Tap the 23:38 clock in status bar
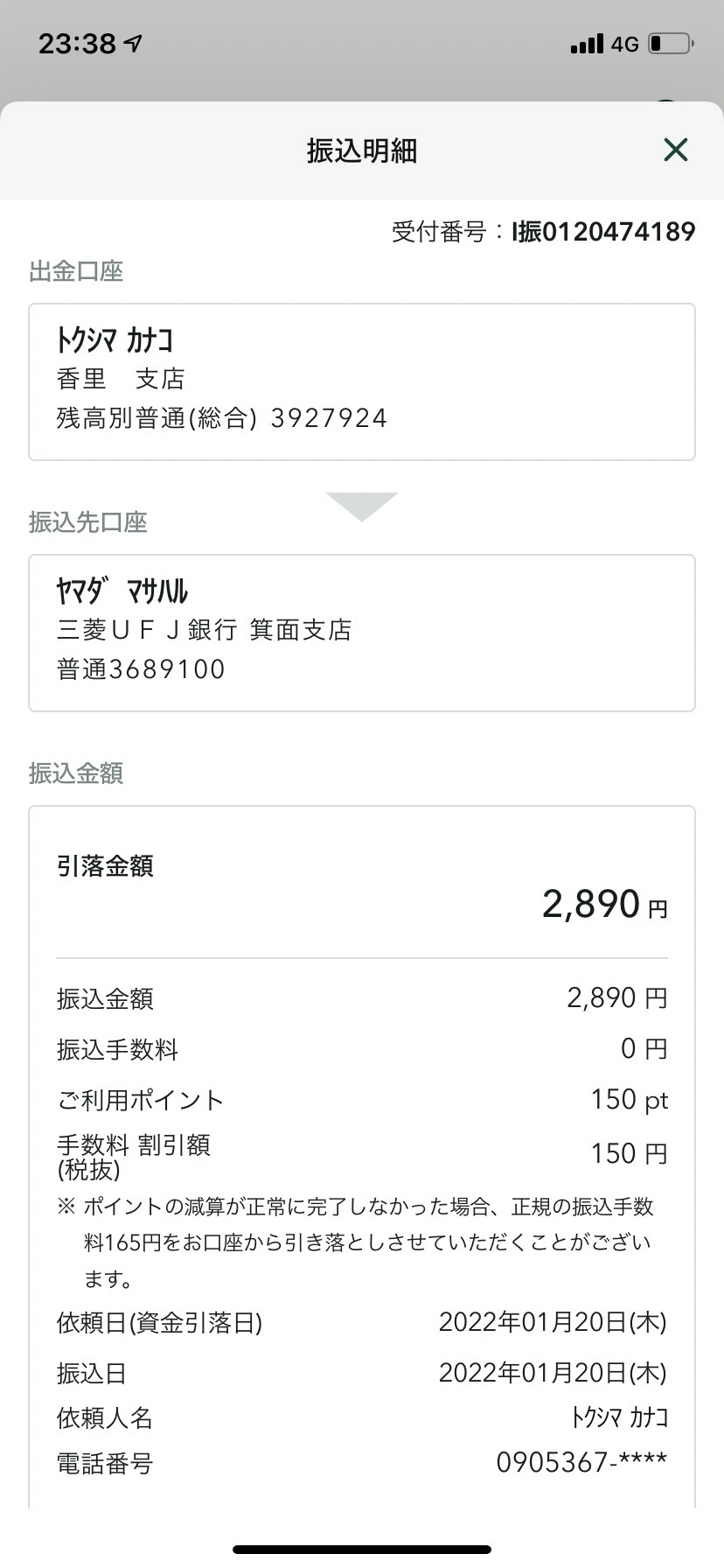The width and height of the screenshot is (724, 1568). pos(77,43)
